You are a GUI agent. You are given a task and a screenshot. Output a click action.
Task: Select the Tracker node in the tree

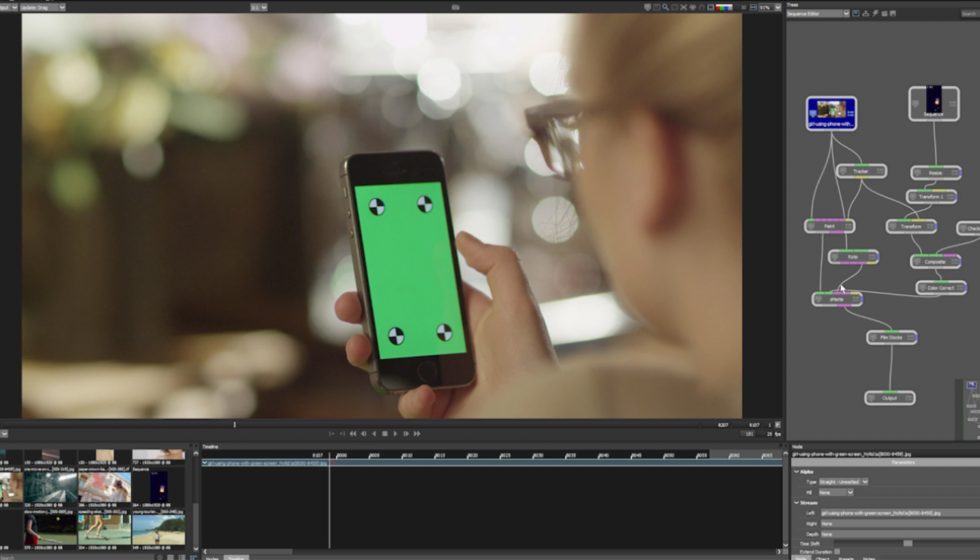[861, 171]
